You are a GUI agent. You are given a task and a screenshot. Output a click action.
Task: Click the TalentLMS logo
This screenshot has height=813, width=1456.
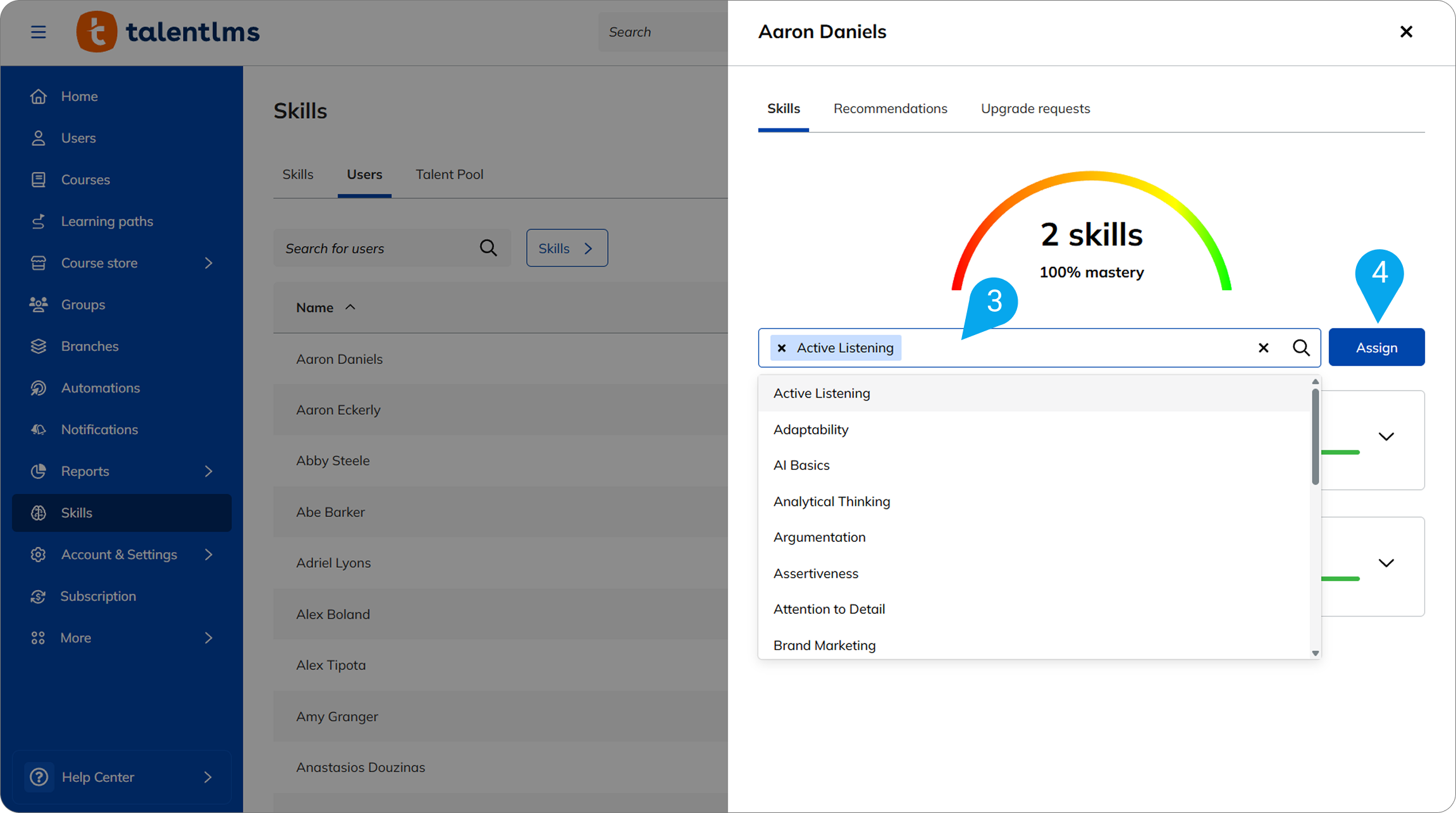[x=168, y=32]
